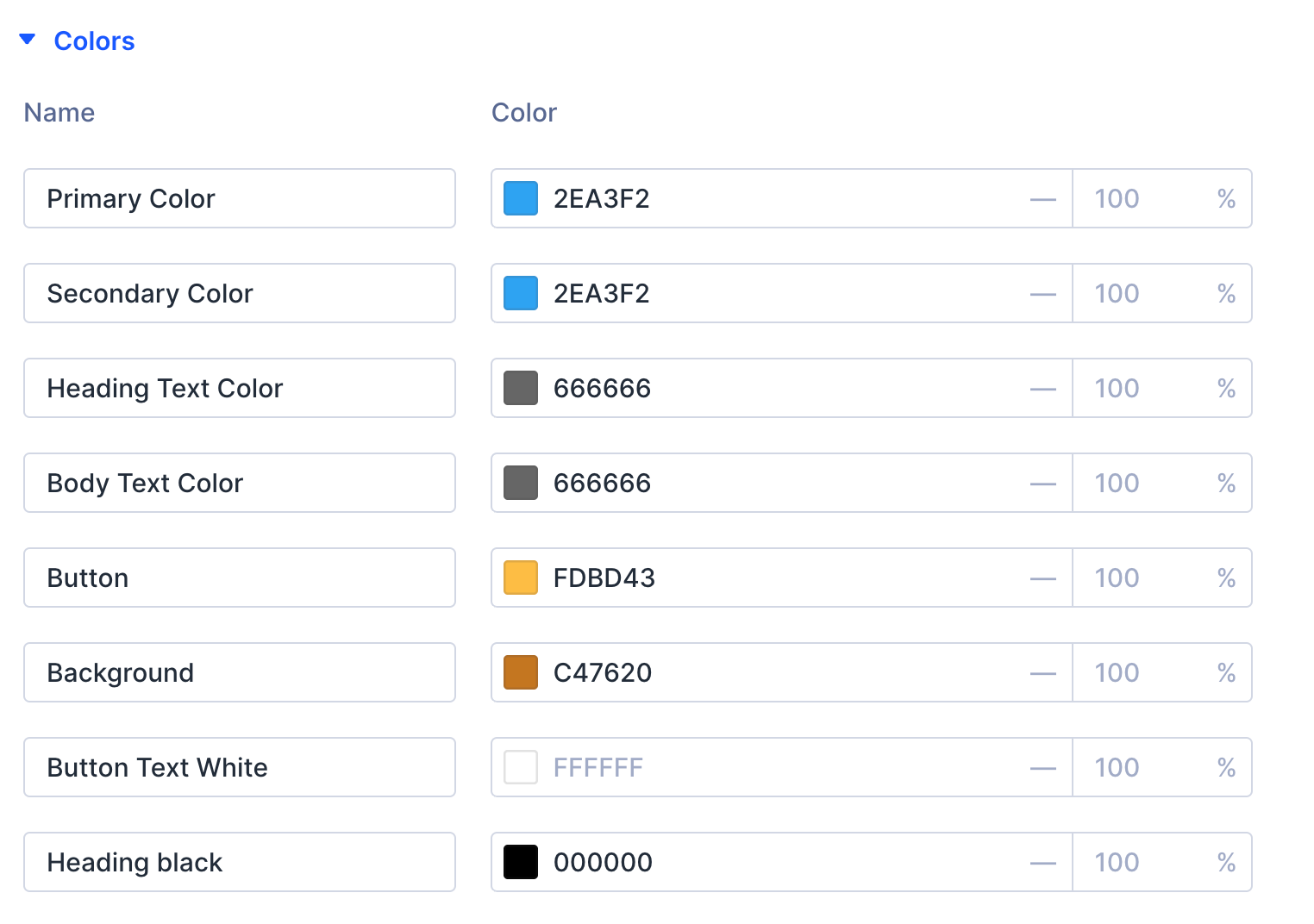The width and height of the screenshot is (1314, 924).
Task: Open the Body Text Color swatch
Action: pos(521,483)
